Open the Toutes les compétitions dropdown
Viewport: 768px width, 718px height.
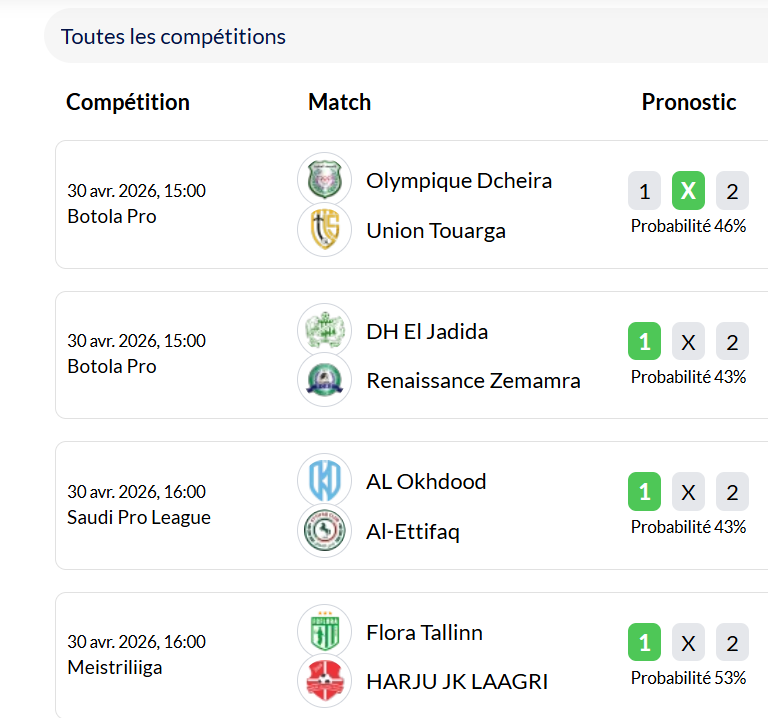click(400, 37)
